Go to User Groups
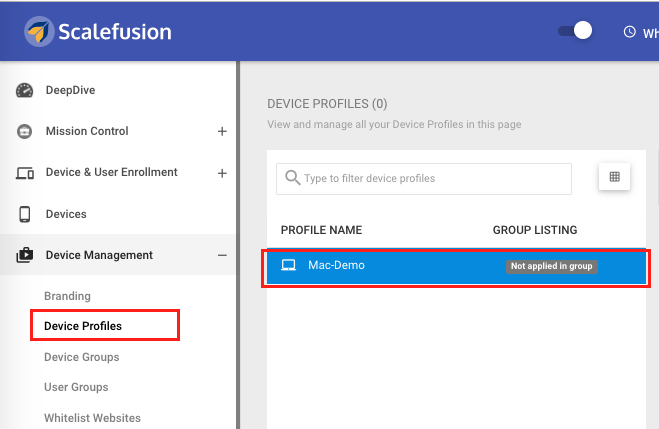The height and width of the screenshot is (429, 659). (x=76, y=387)
